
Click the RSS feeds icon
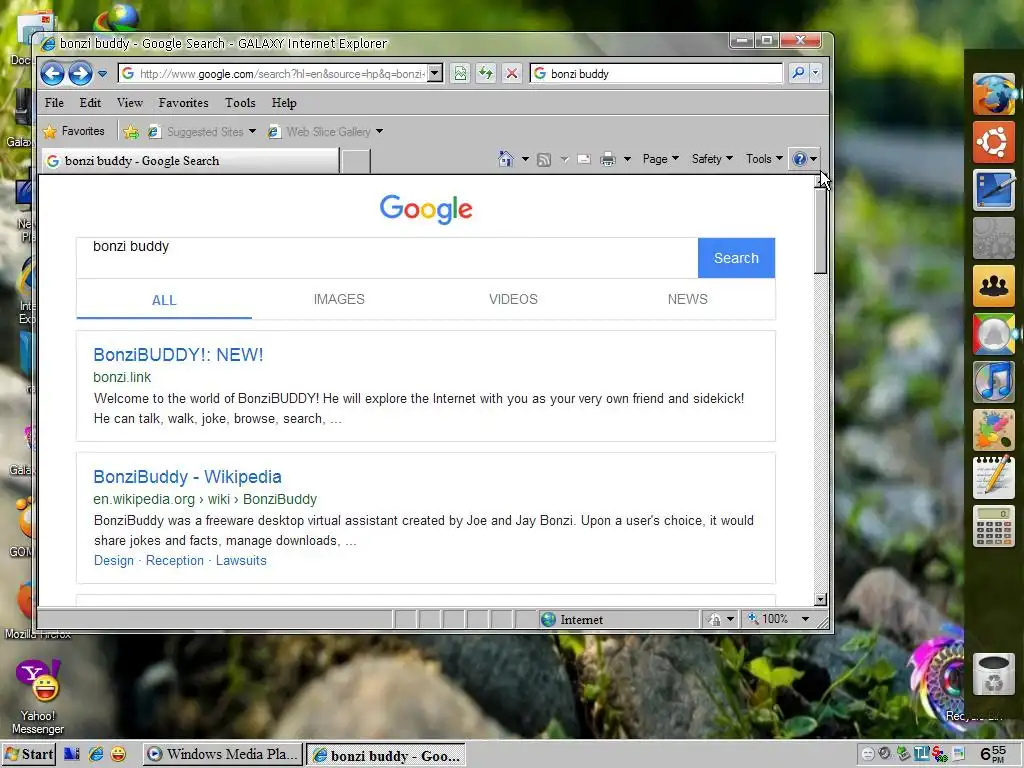(543, 159)
